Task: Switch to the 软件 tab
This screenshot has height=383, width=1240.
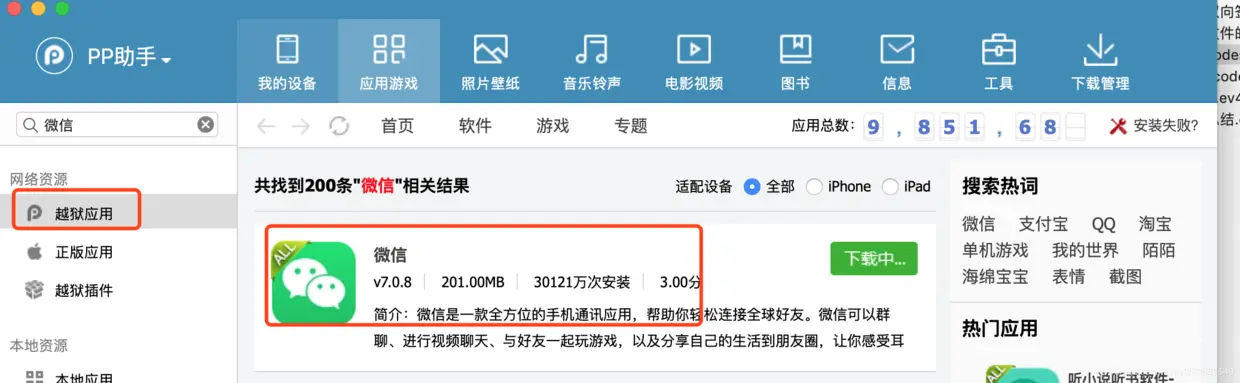Action: click(x=475, y=126)
